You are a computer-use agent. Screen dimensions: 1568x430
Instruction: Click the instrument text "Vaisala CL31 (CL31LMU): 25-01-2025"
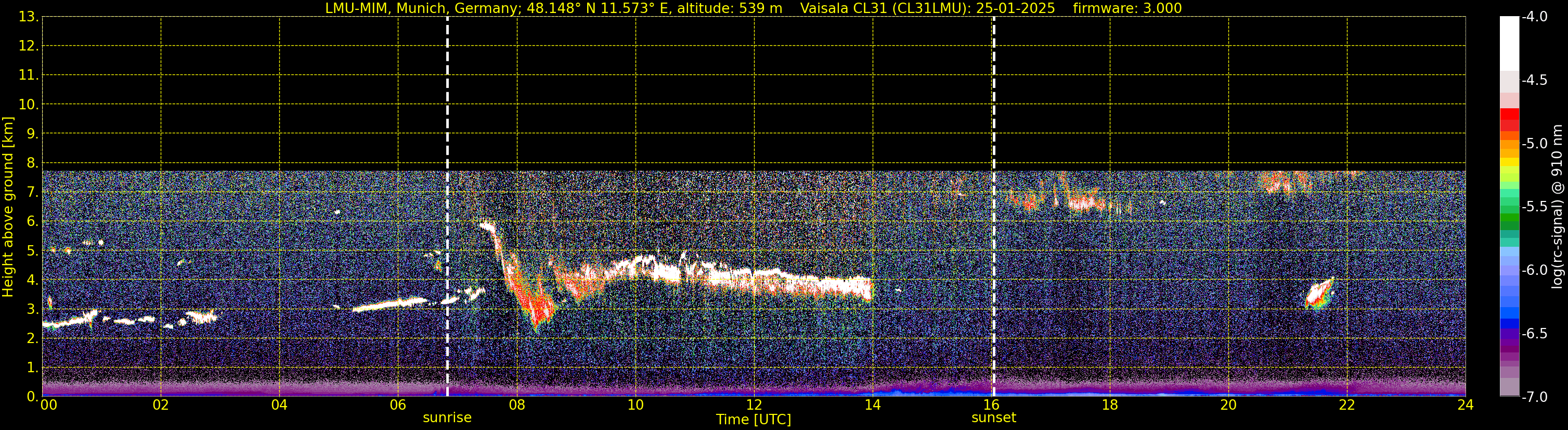[927, 8]
